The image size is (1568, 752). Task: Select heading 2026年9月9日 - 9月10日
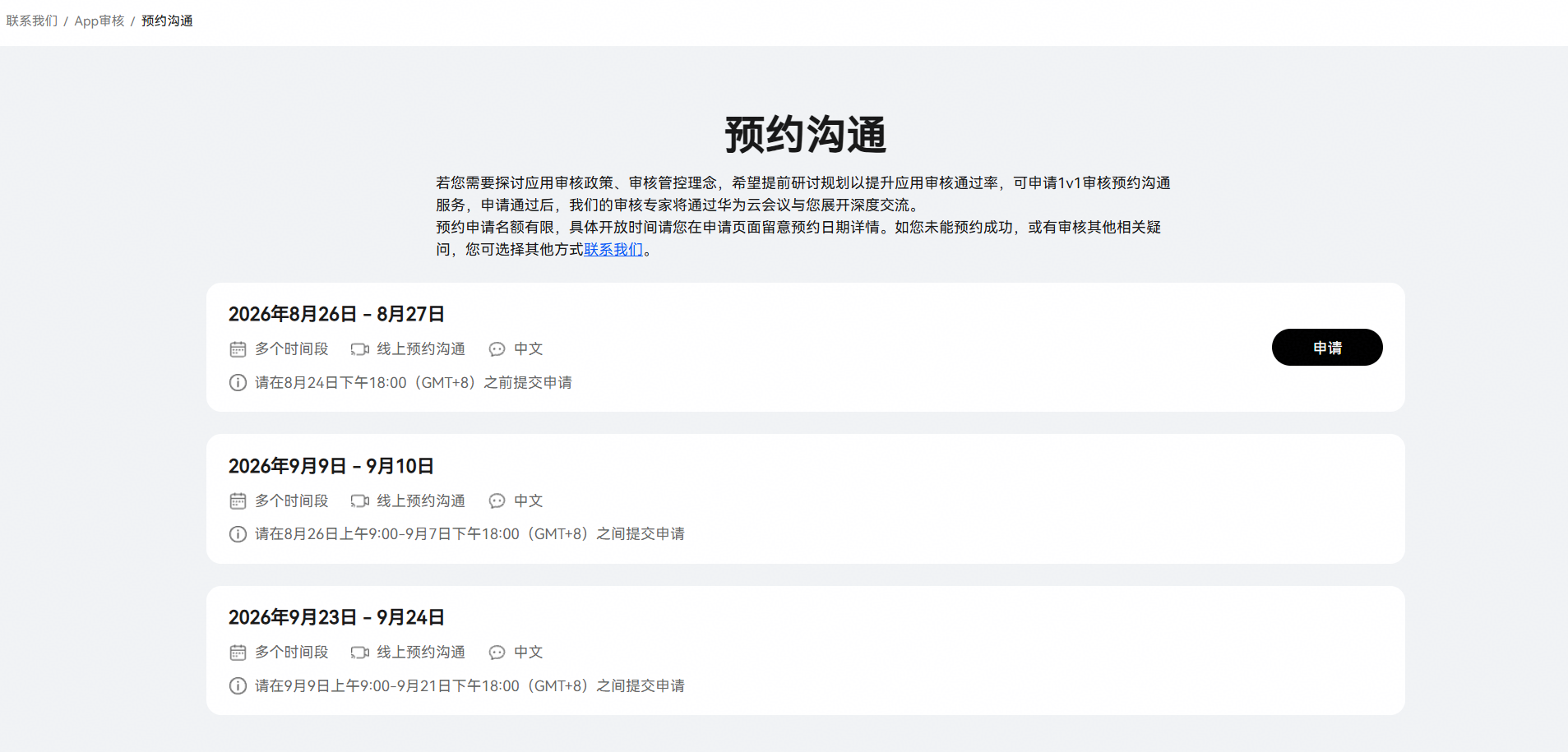(x=331, y=466)
